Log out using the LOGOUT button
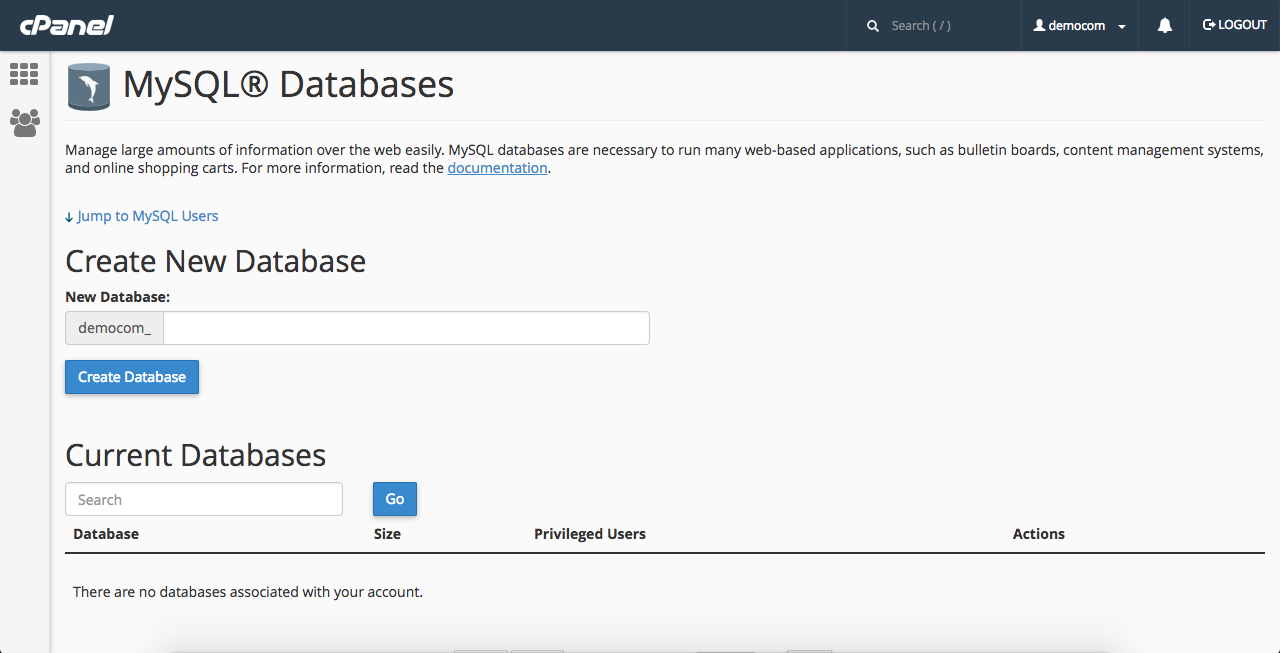1280x653 pixels. click(x=1235, y=25)
